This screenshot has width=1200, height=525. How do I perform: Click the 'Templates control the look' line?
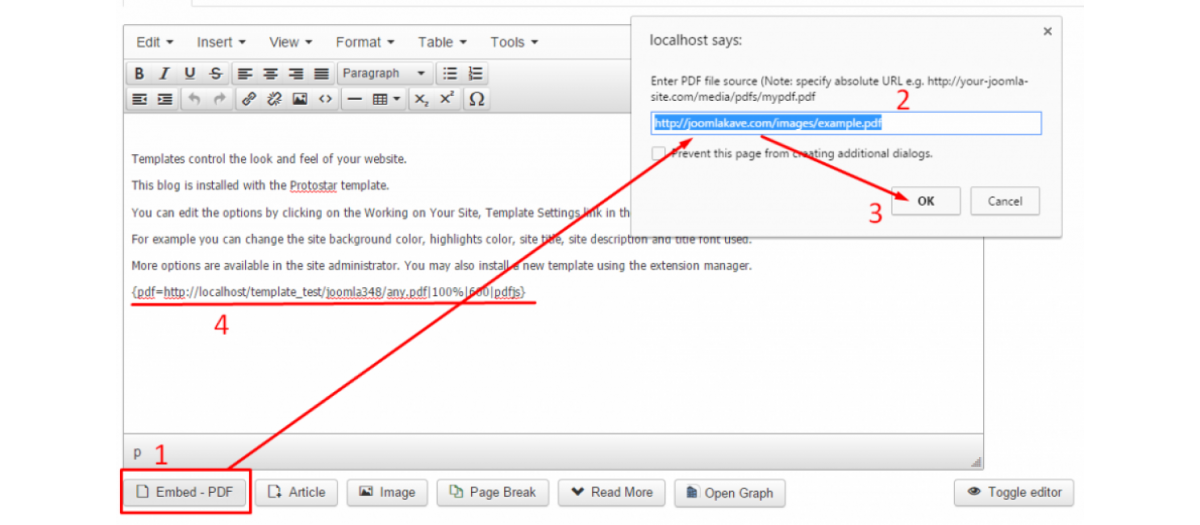pos(269,159)
